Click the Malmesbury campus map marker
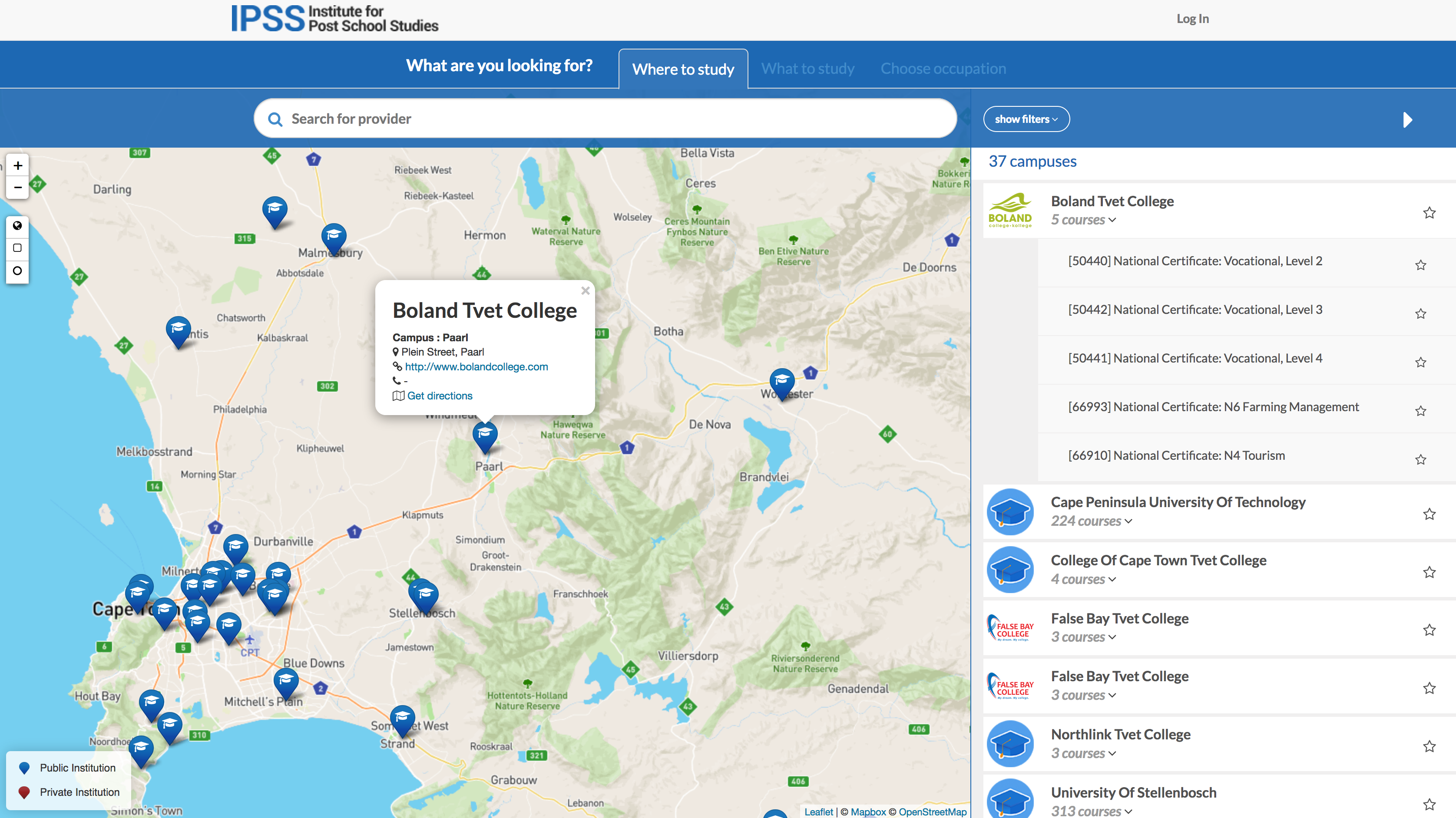Image resolution: width=1456 pixels, height=818 pixels. click(334, 240)
